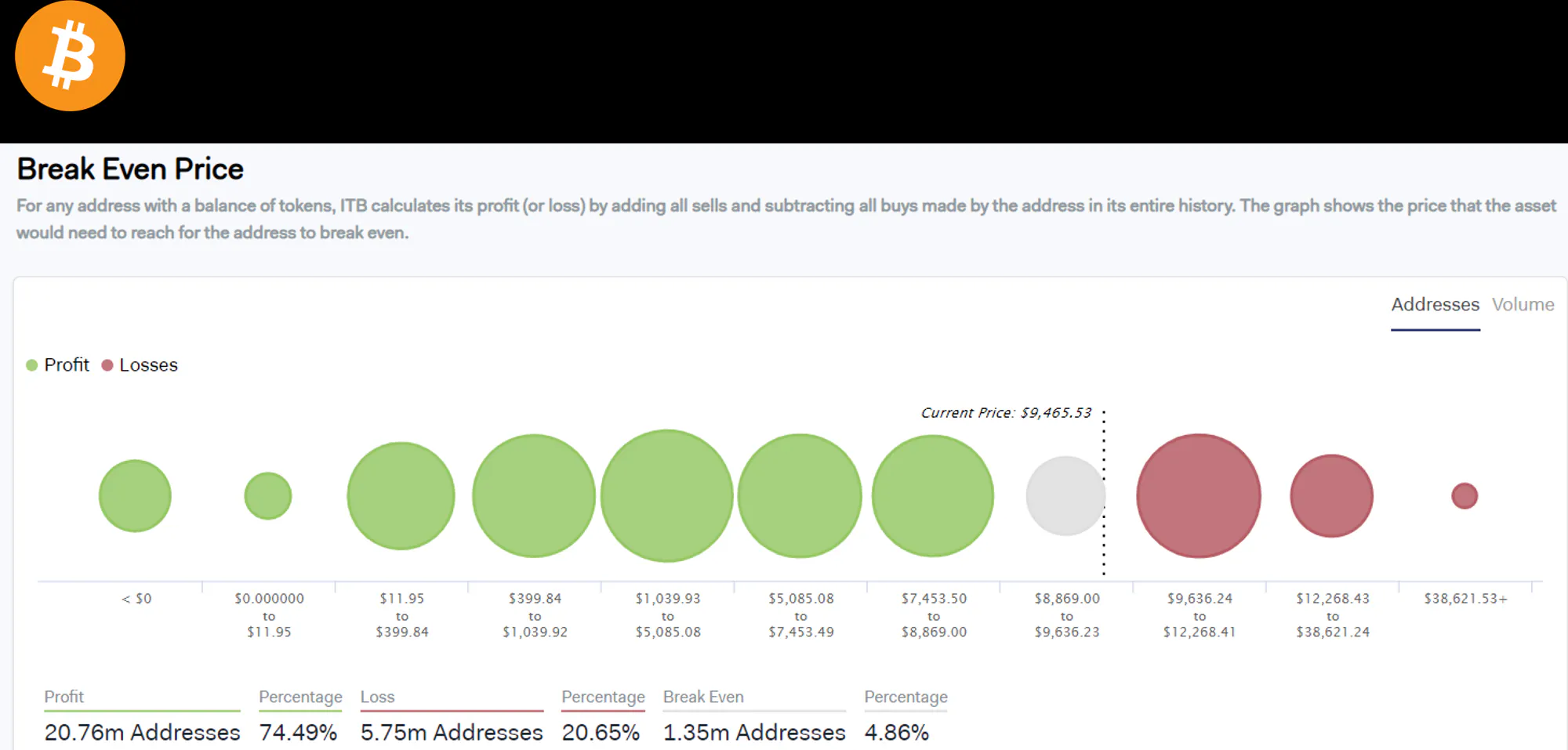
Task: Click the Break Even Price heading
Action: coord(130,169)
